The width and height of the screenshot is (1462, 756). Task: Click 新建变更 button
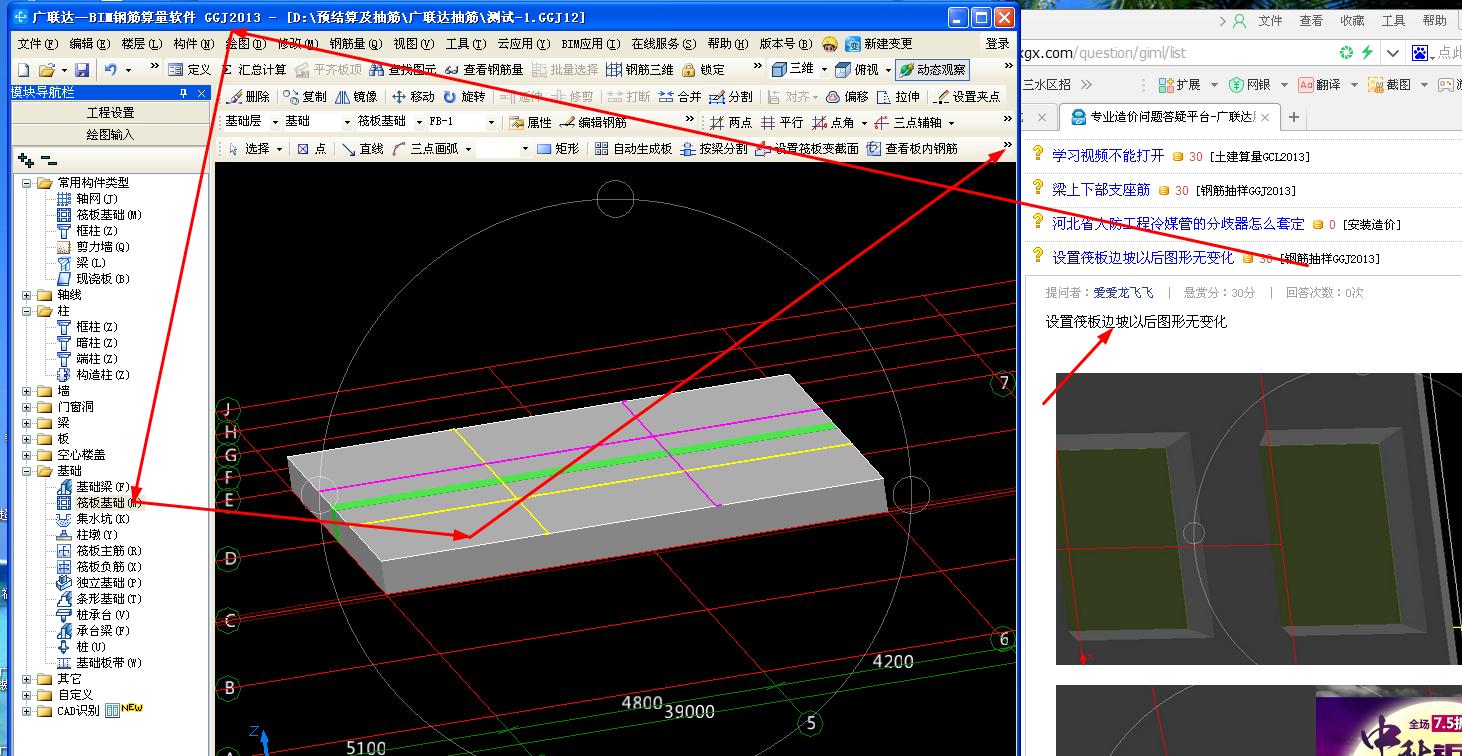[x=879, y=44]
